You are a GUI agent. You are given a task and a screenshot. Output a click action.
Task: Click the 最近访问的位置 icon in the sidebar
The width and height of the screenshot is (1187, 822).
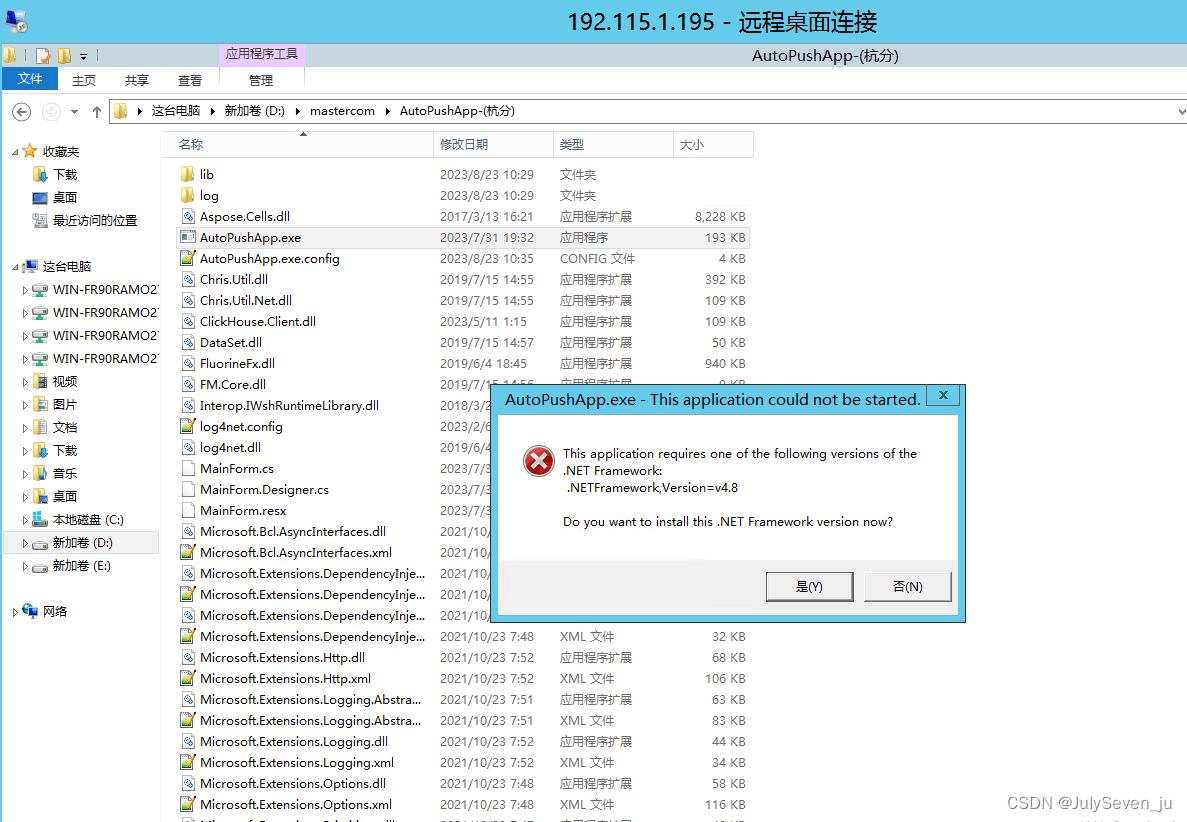click(40, 220)
